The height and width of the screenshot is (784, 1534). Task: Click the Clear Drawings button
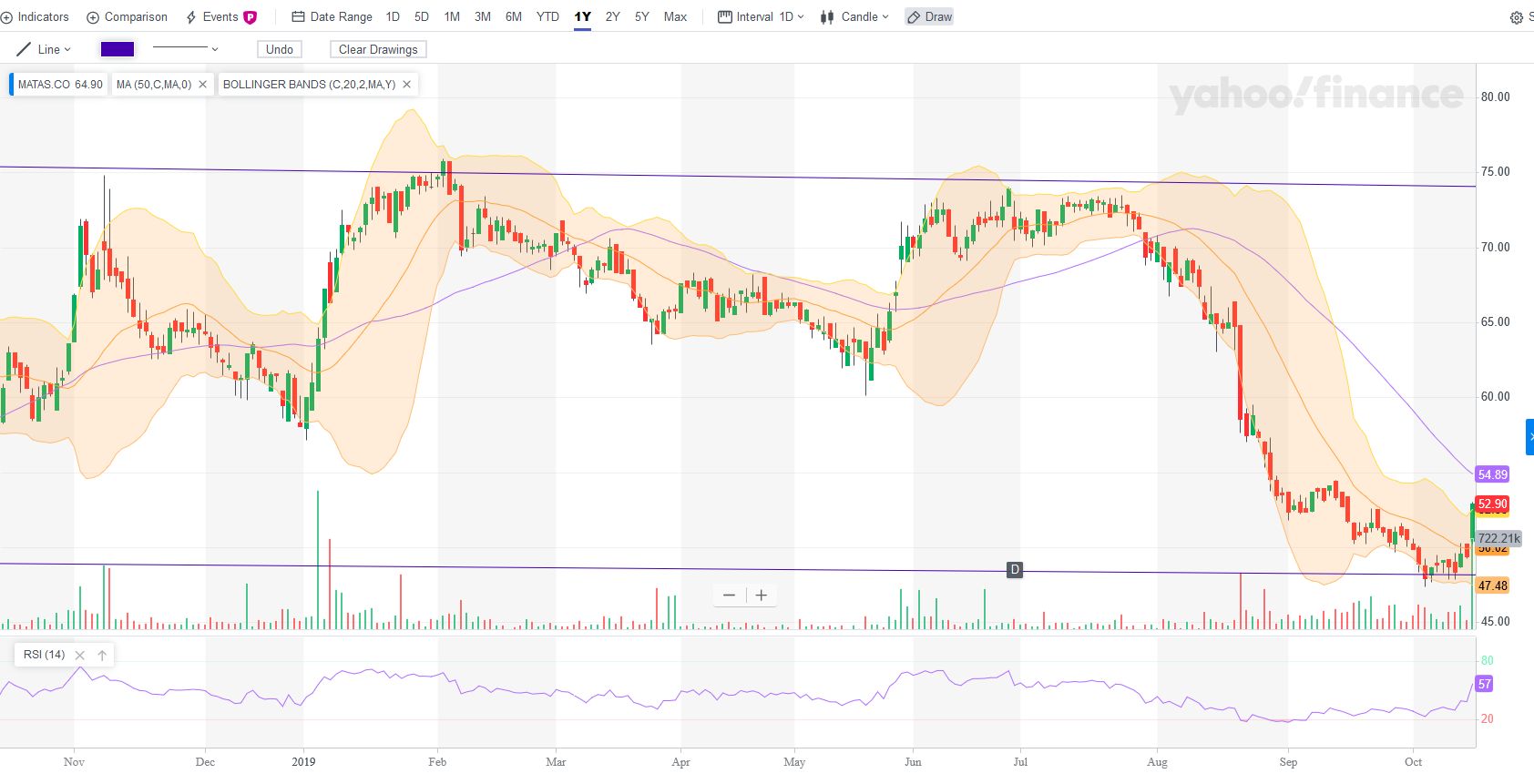(378, 49)
